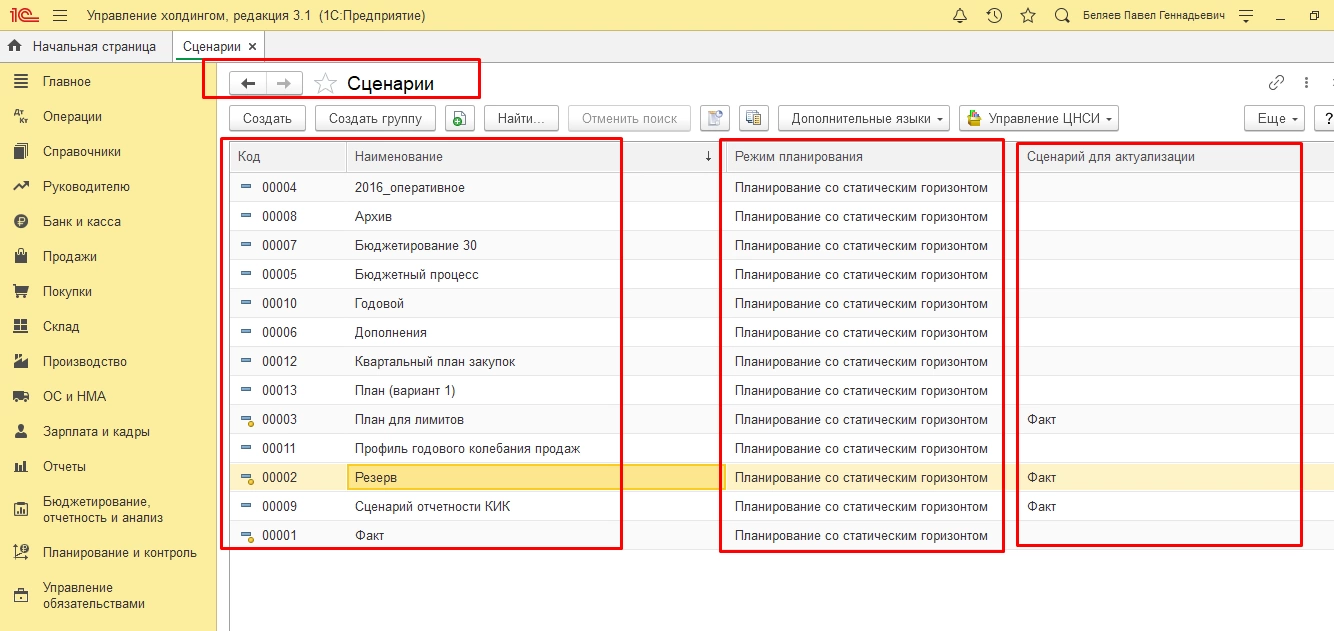Image resolution: width=1334 pixels, height=631 pixels.
Task: Open Управление ЦНСИ dropdown
Action: [1038, 118]
